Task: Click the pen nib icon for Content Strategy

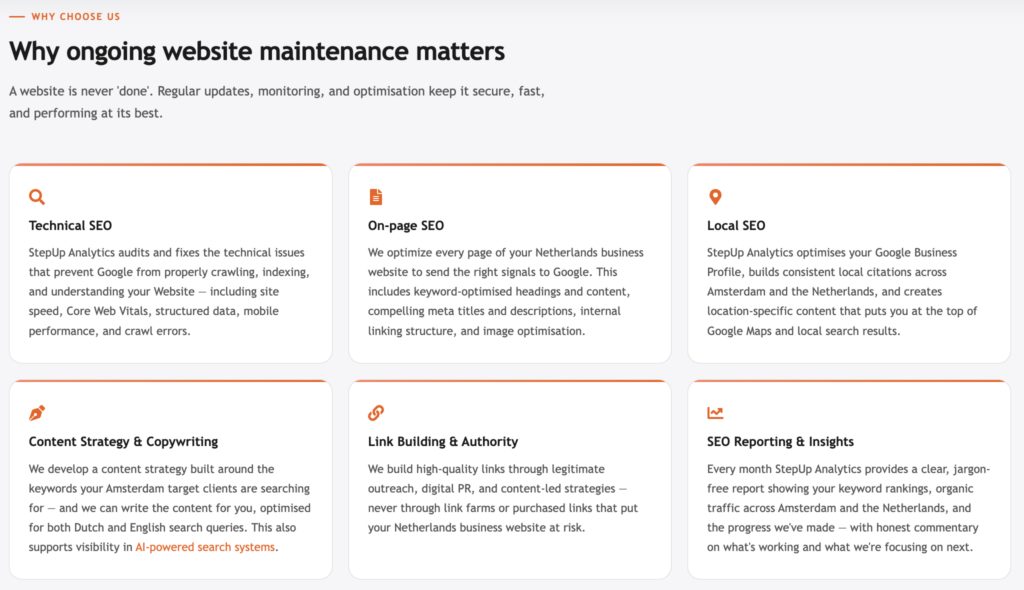Action: [x=37, y=413]
